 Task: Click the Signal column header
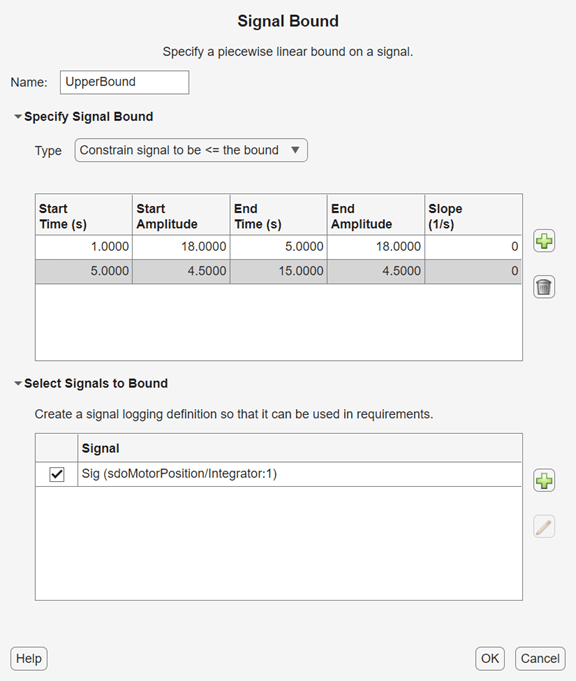[300, 448]
